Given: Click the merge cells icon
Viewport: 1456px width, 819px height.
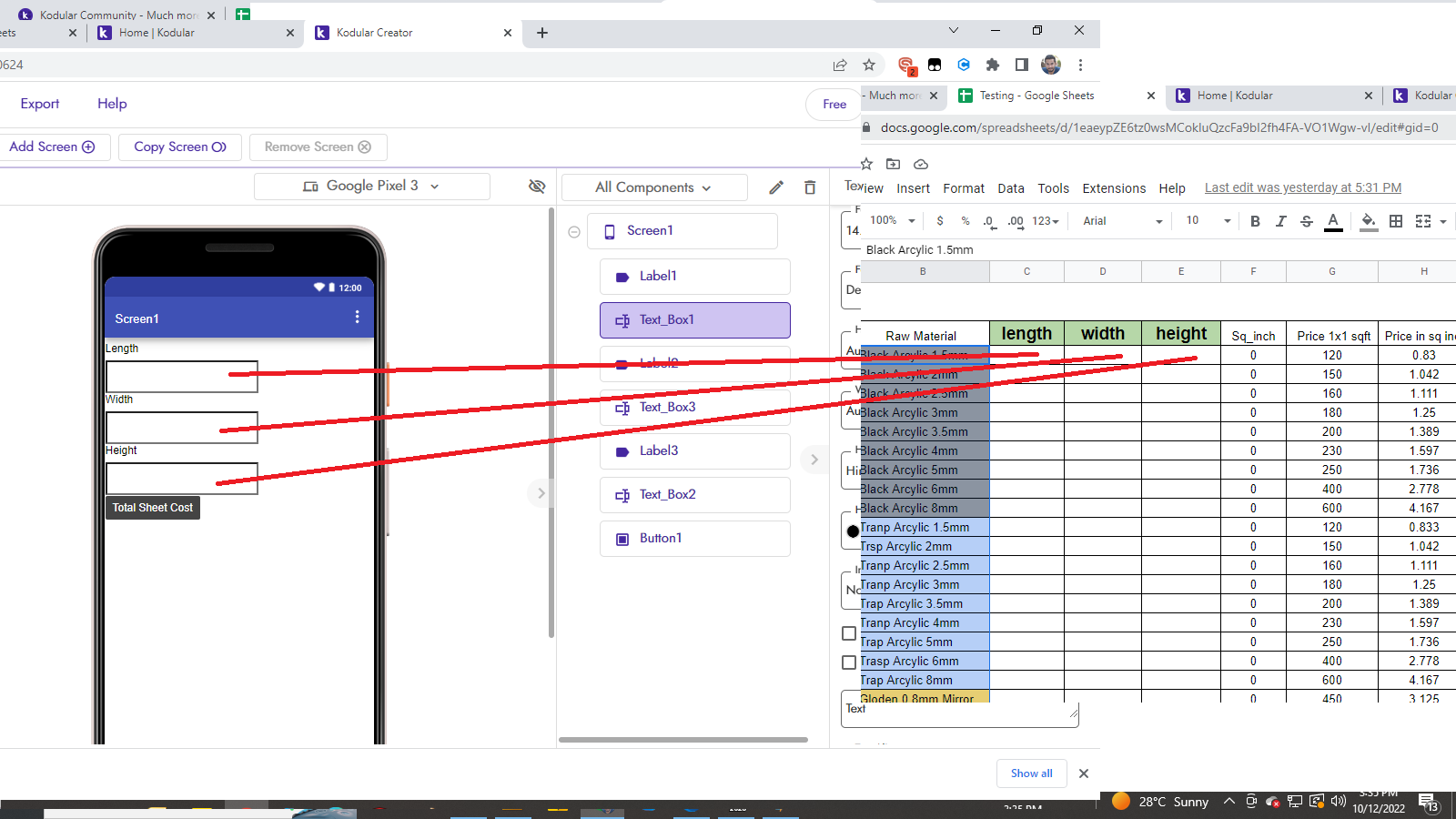Looking at the screenshot, I should click(x=1421, y=221).
